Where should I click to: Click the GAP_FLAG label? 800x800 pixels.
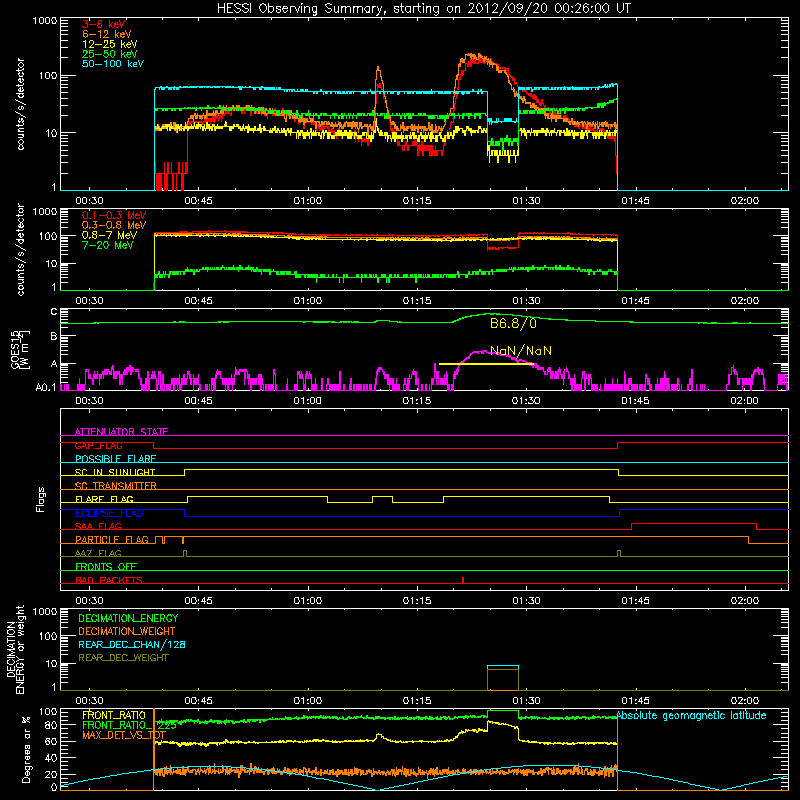(x=98, y=445)
